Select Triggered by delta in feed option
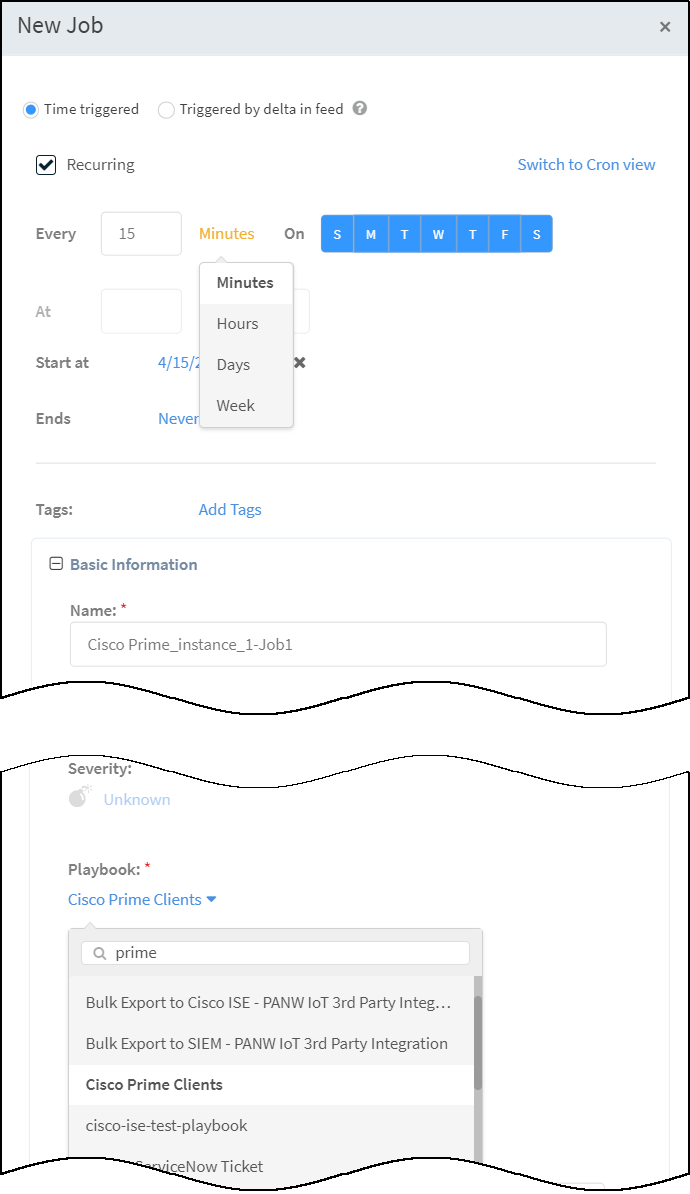This screenshot has height=1194, width=690. point(166,110)
